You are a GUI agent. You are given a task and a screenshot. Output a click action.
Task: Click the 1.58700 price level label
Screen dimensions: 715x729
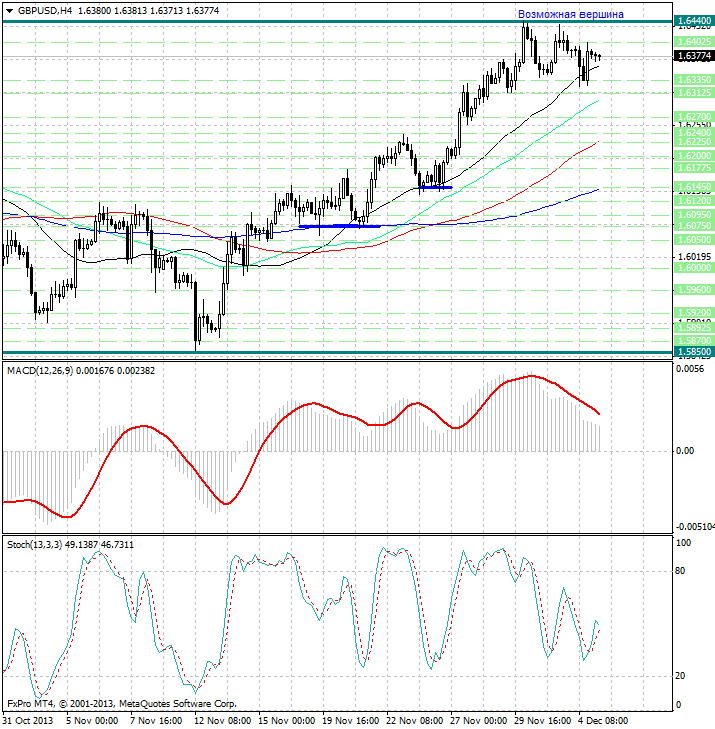coord(694,340)
